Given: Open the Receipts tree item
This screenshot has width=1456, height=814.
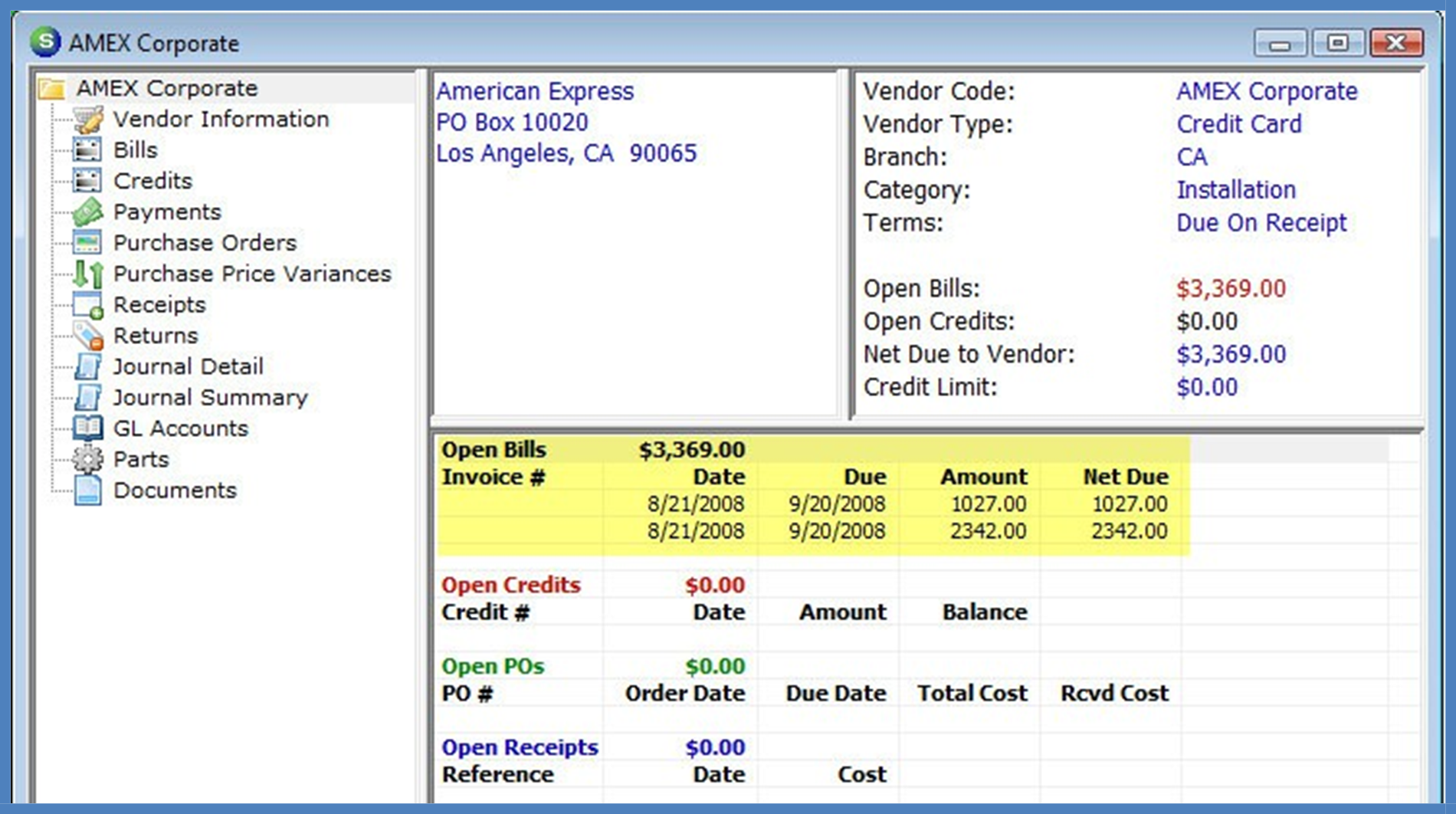Looking at the screenshot, I should click(x=159, y=305).
